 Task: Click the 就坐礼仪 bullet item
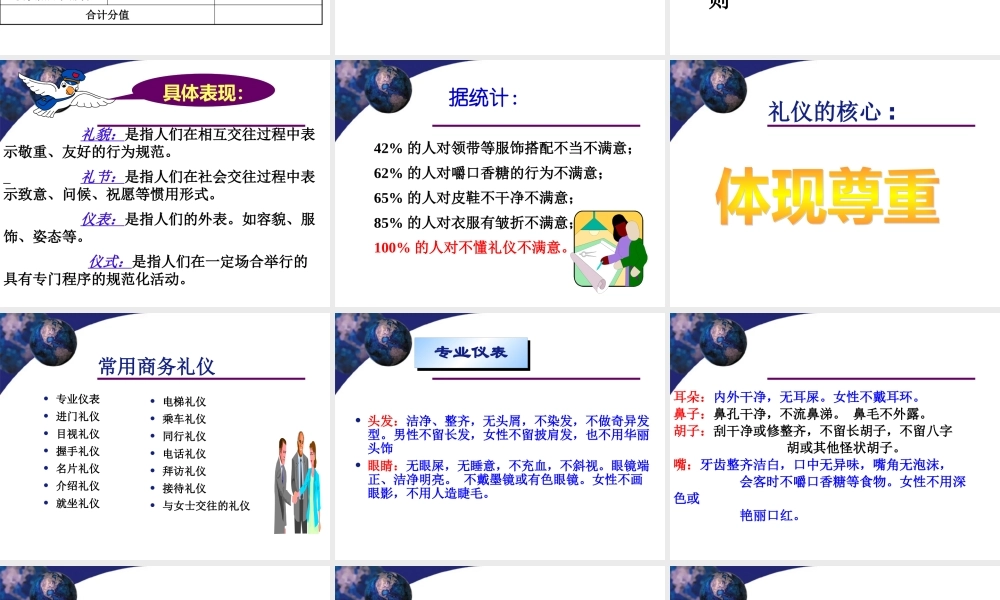coord(78,504)
